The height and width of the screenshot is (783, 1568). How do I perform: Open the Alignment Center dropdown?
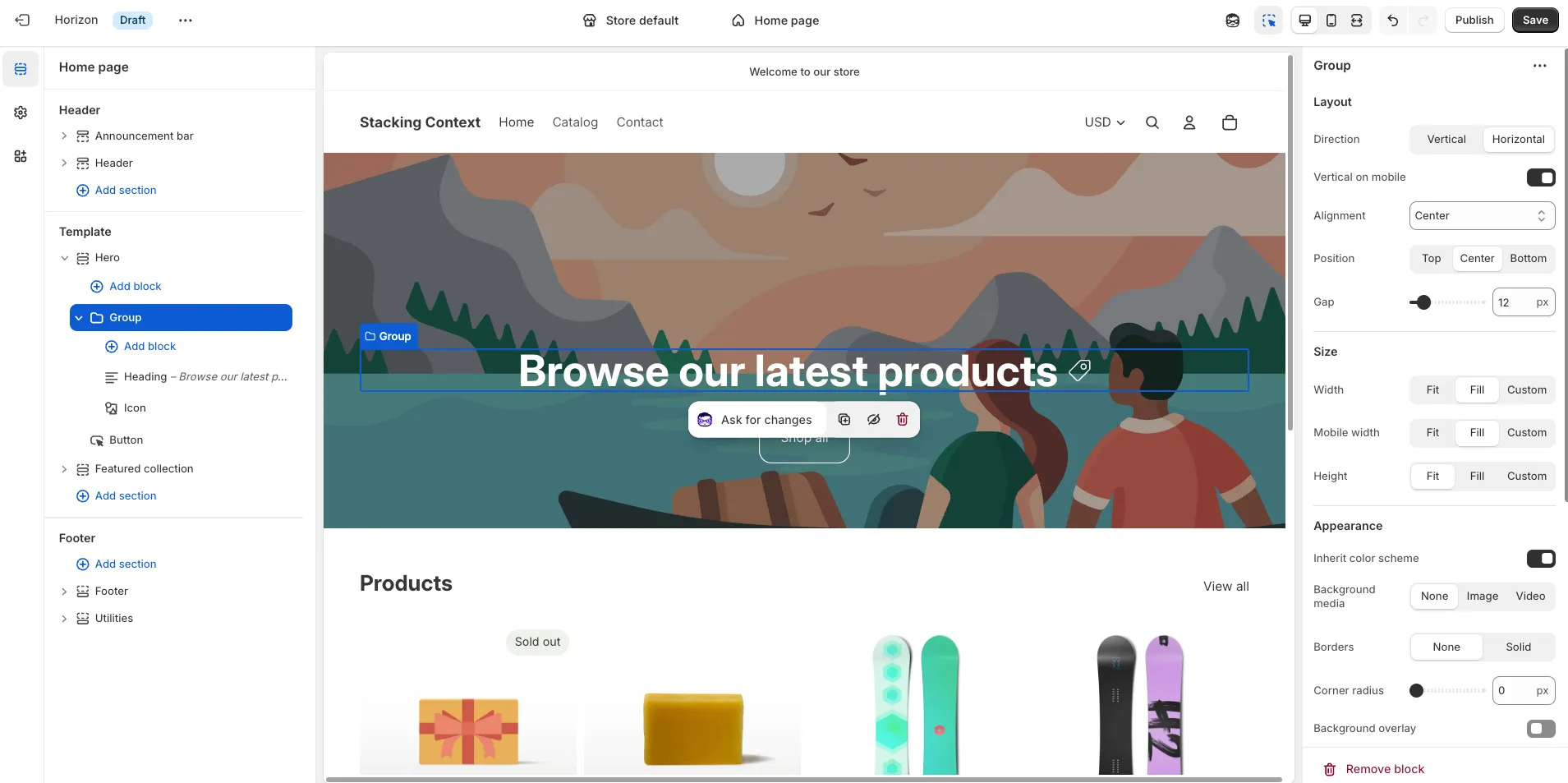click(x=1482, y=216)
